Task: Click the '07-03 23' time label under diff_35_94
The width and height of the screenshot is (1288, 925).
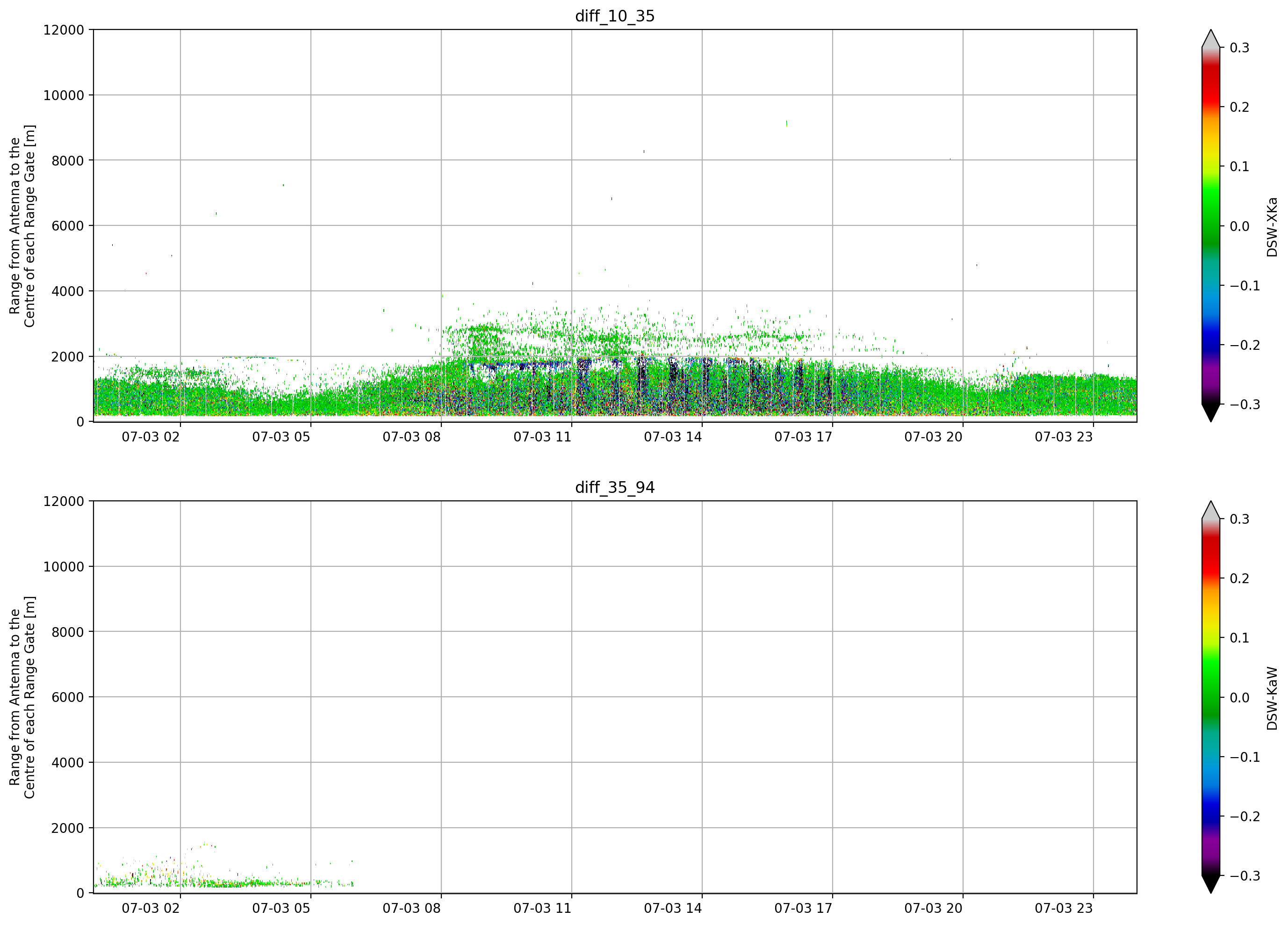Action: [1064, 909]
